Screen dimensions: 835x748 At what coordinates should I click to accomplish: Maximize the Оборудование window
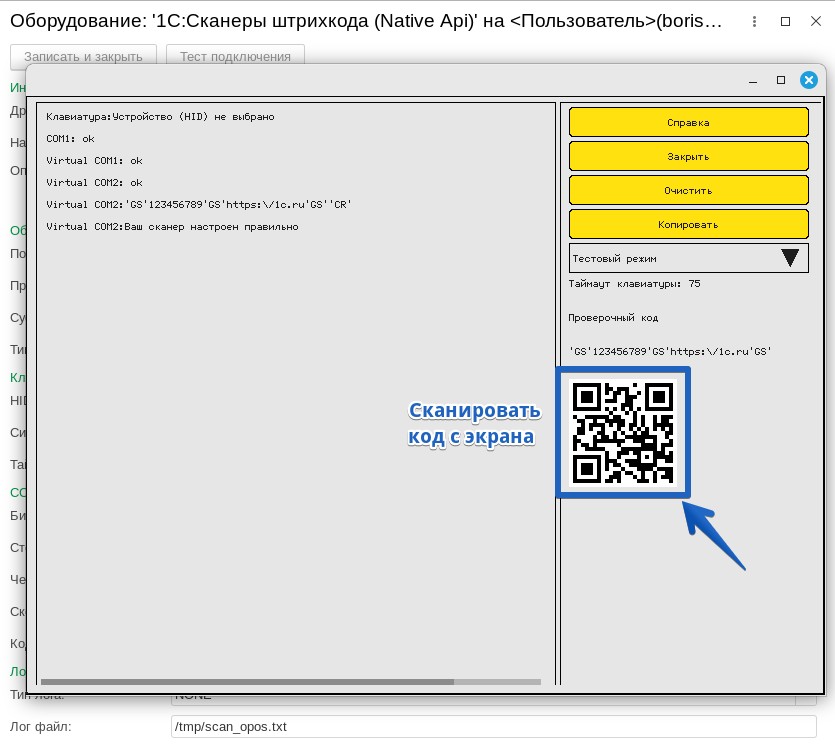(x=785, y=21)
